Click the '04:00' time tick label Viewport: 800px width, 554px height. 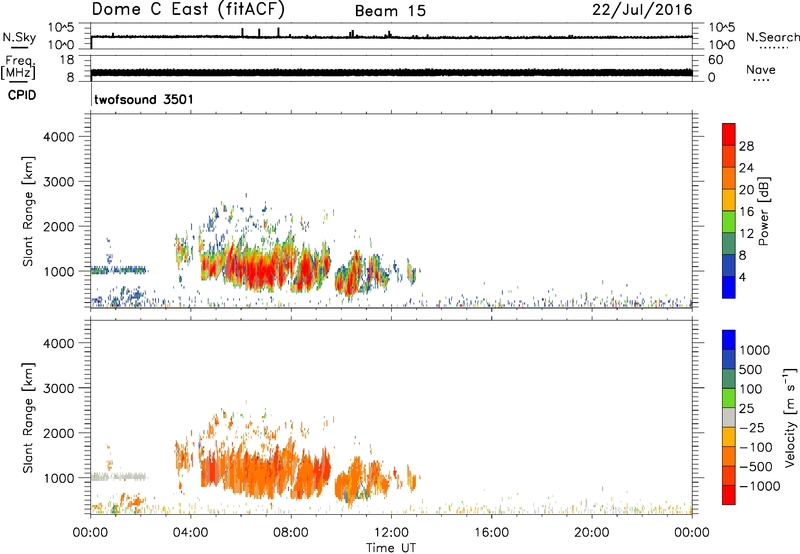(x=190, y=533)
